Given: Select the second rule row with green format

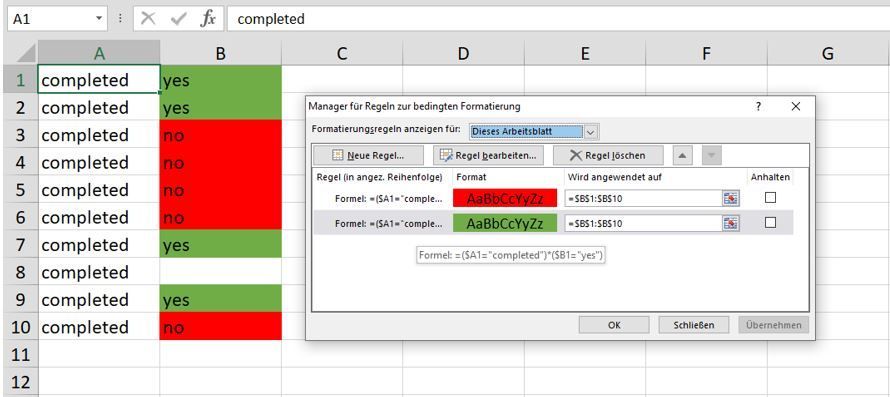Looking at the screenshot, I should [553, 223].
